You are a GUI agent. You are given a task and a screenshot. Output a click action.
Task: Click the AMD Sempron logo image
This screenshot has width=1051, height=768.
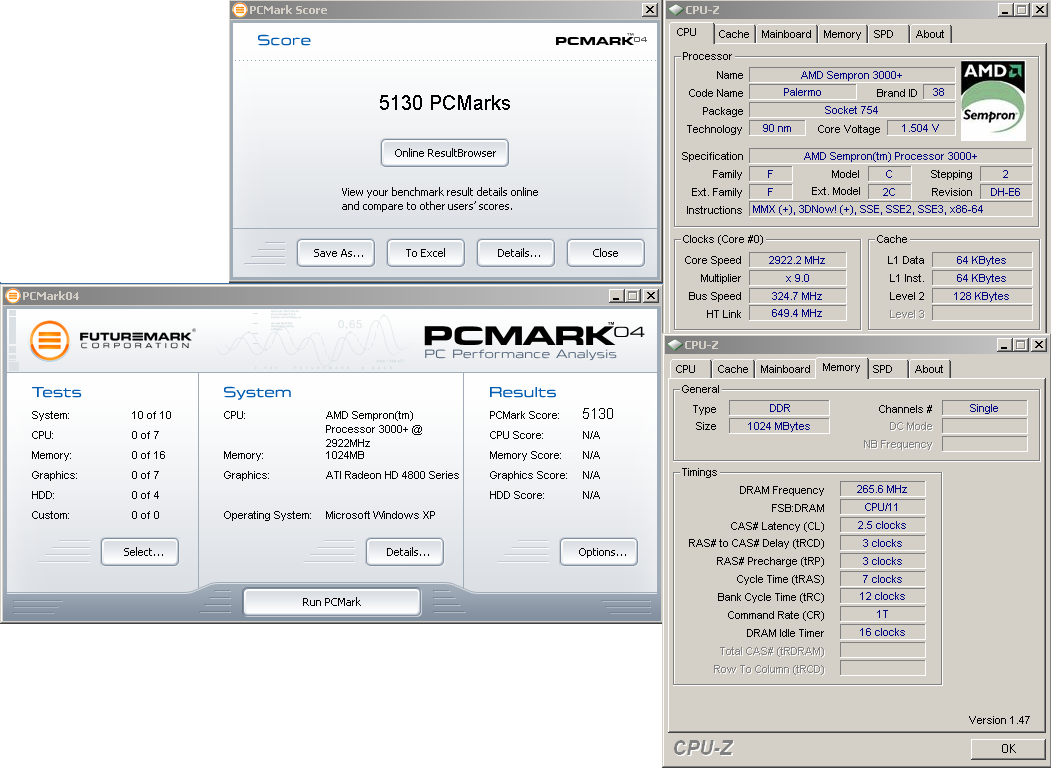(x=993, y=101)
